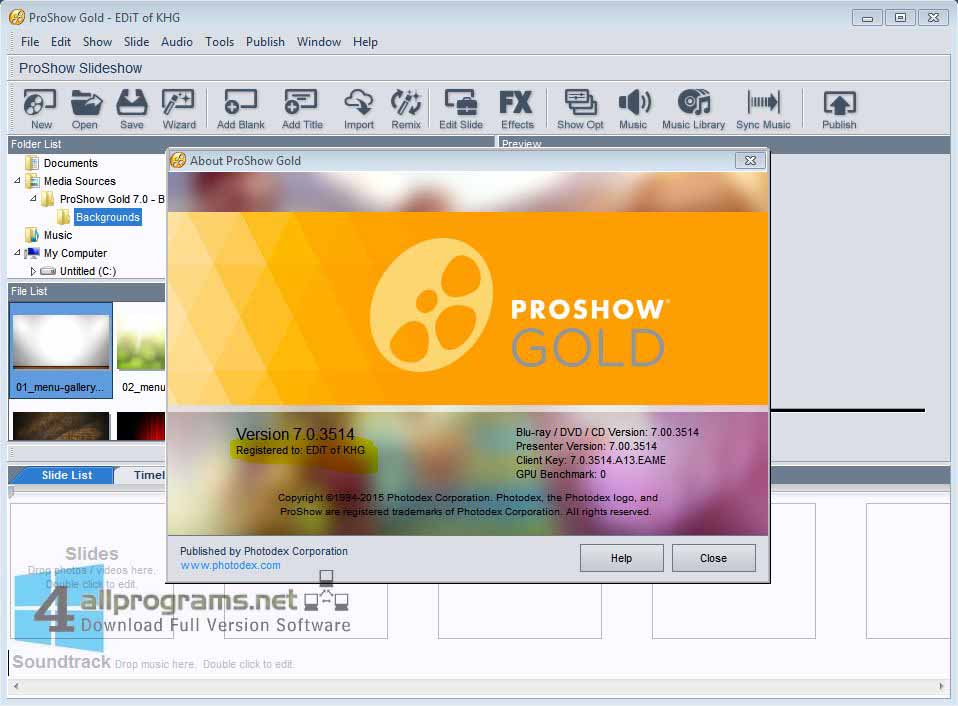Open the Window menu
The image size is (958, 706).
[x=319, y=42]
